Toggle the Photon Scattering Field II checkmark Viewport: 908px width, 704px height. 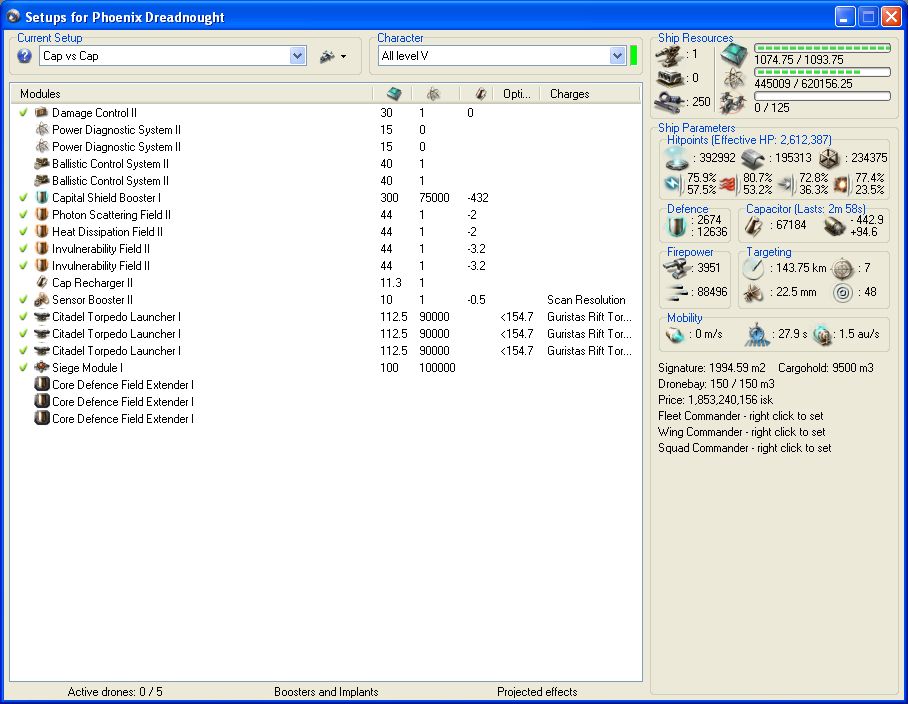[x=23, y=214]
